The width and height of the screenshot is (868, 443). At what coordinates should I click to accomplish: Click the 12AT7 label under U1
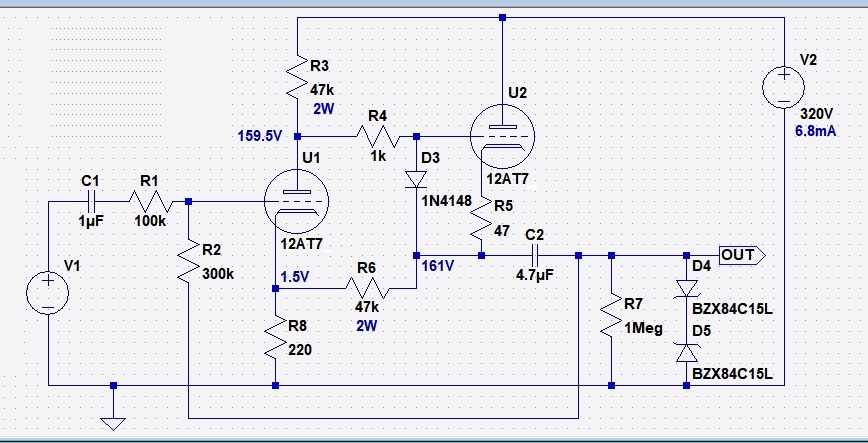(x=301, y=244)
